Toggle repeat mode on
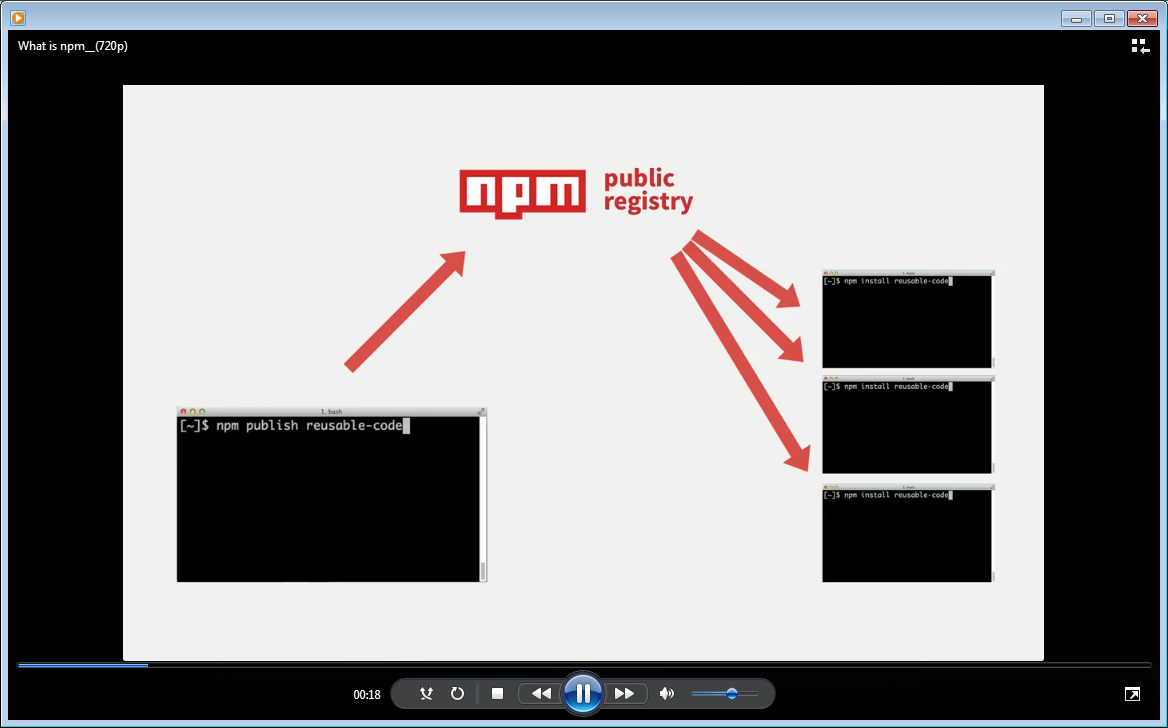1168x728 pixels. coord(457,694)
